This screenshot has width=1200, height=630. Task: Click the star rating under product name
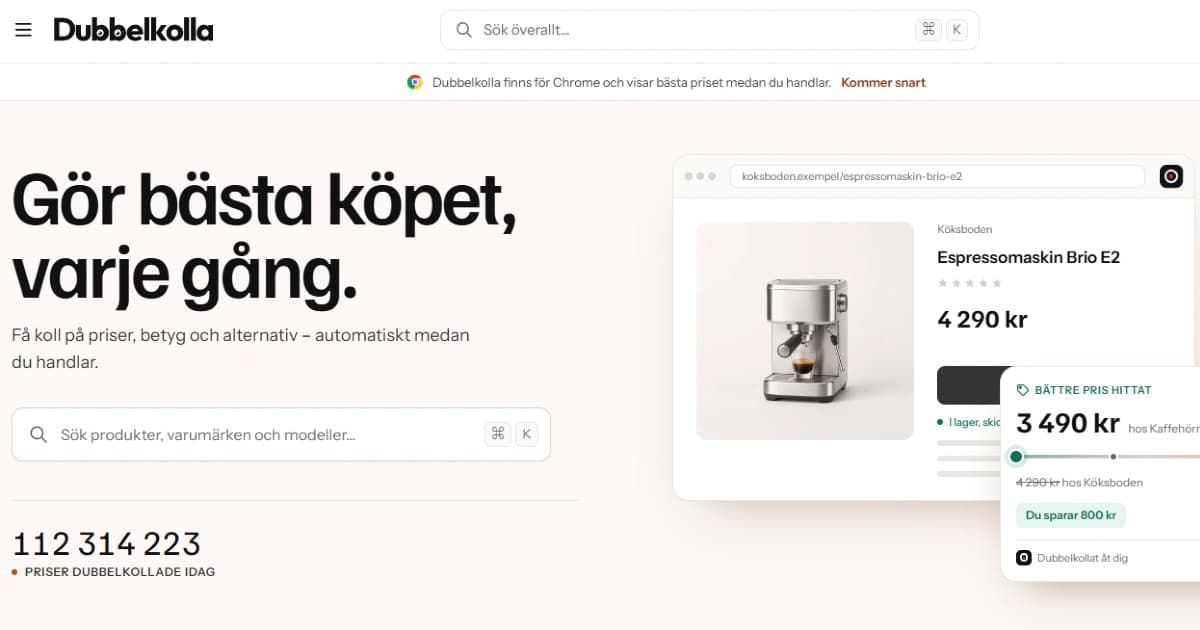(x=969, y=284)
